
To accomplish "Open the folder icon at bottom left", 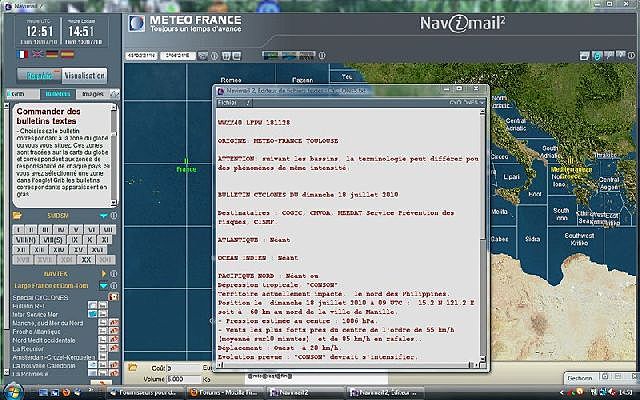I will 132,367.
